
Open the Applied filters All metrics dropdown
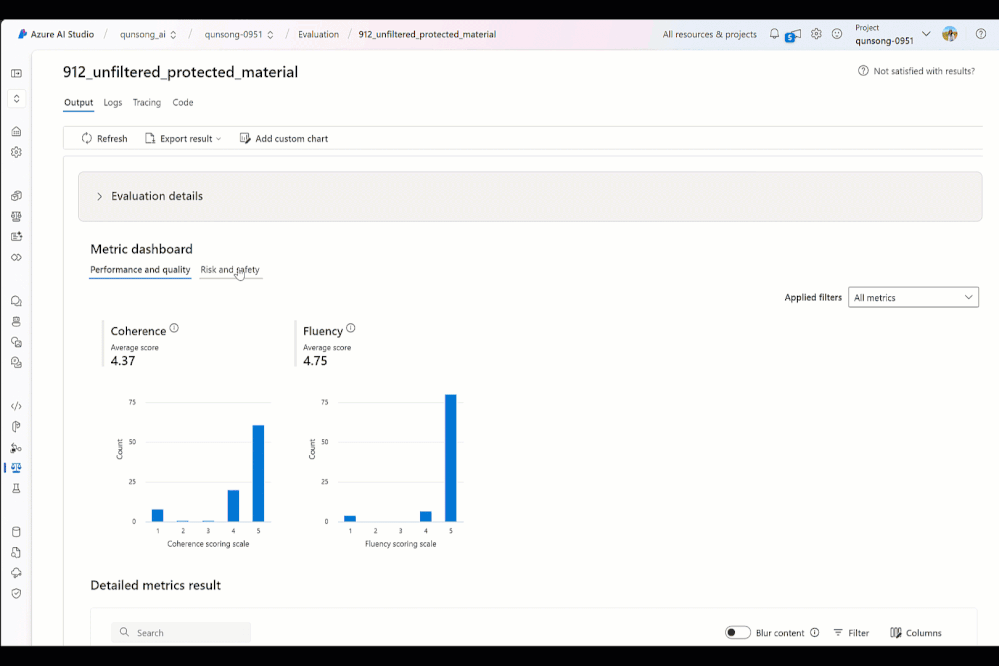913,298
